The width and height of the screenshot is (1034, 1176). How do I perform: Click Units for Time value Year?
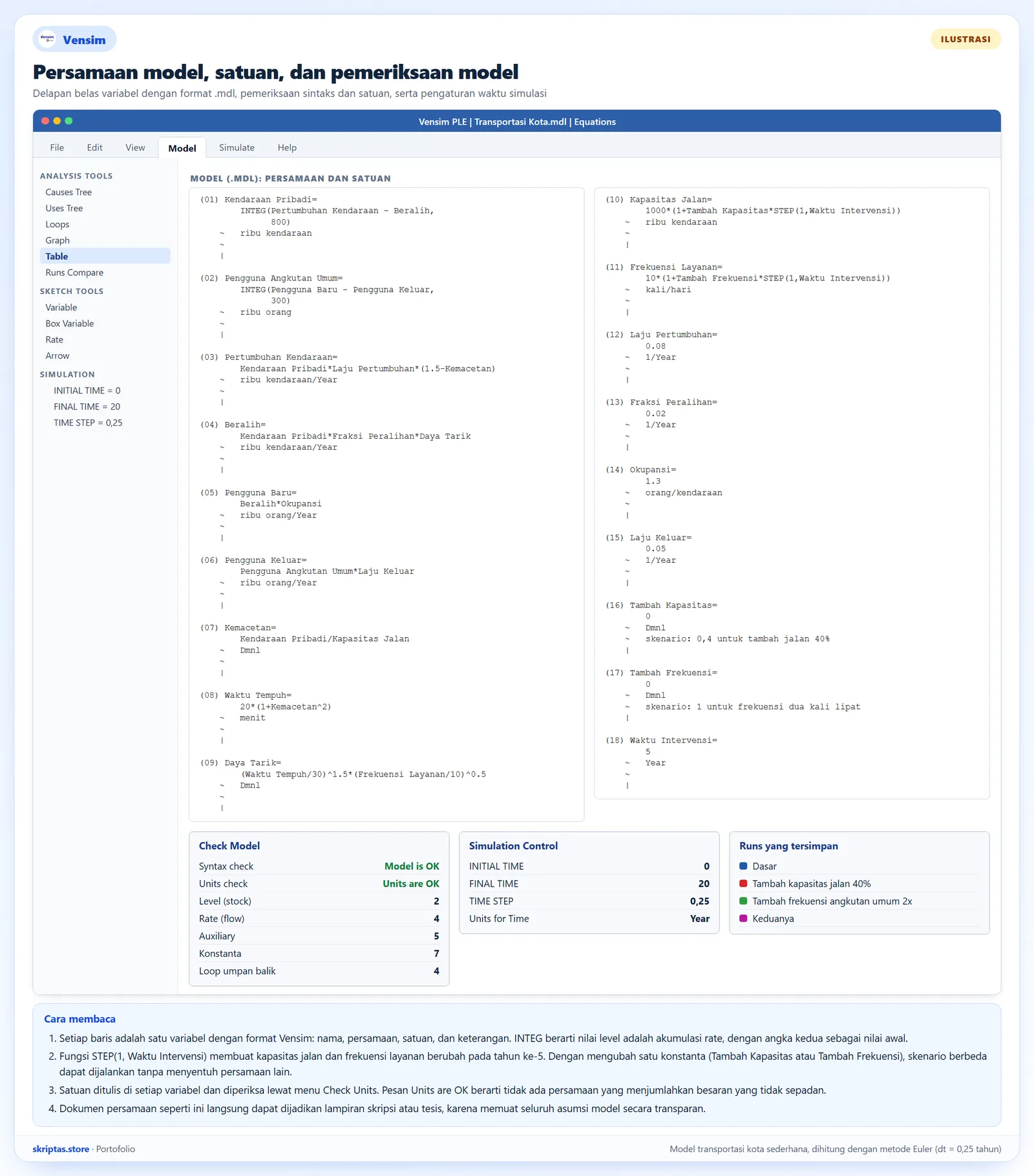coord(700,919)
